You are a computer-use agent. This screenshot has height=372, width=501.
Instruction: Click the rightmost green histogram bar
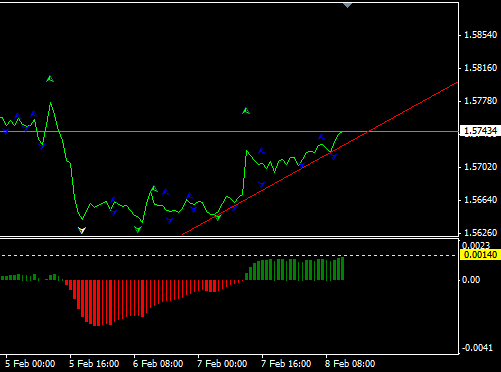pyautogui.click(x=342, y=269)
